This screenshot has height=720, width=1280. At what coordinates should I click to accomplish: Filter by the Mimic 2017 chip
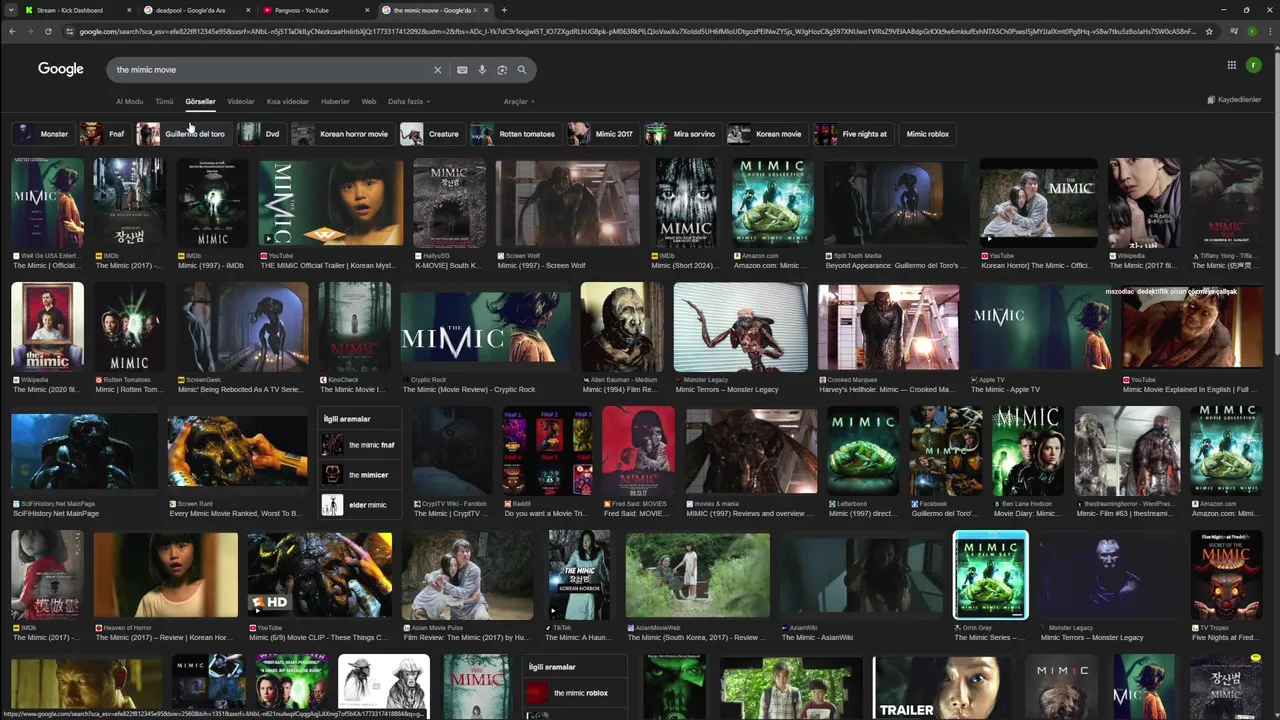pos(602,134)
